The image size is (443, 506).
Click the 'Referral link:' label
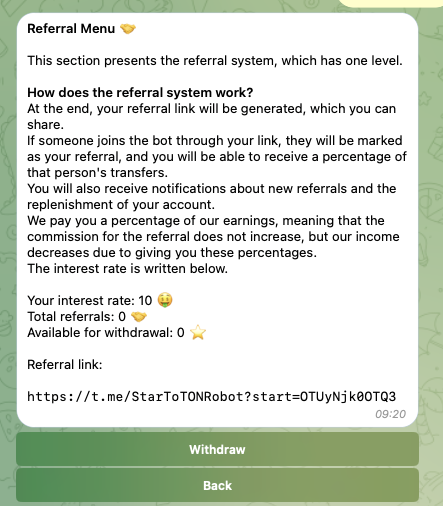point(65,364)
